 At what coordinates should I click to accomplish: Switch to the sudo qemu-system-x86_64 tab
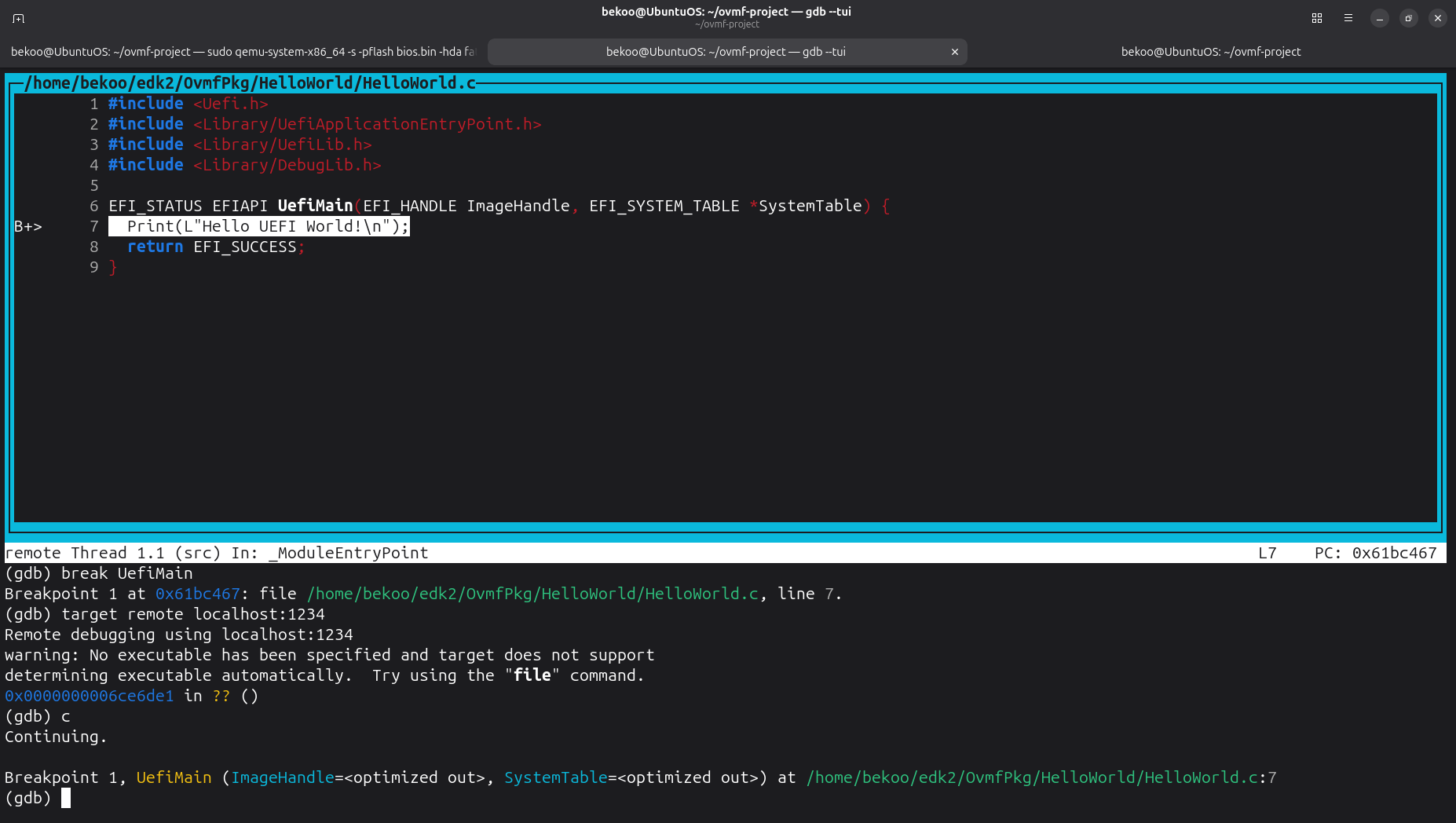[x=243, y=52]
